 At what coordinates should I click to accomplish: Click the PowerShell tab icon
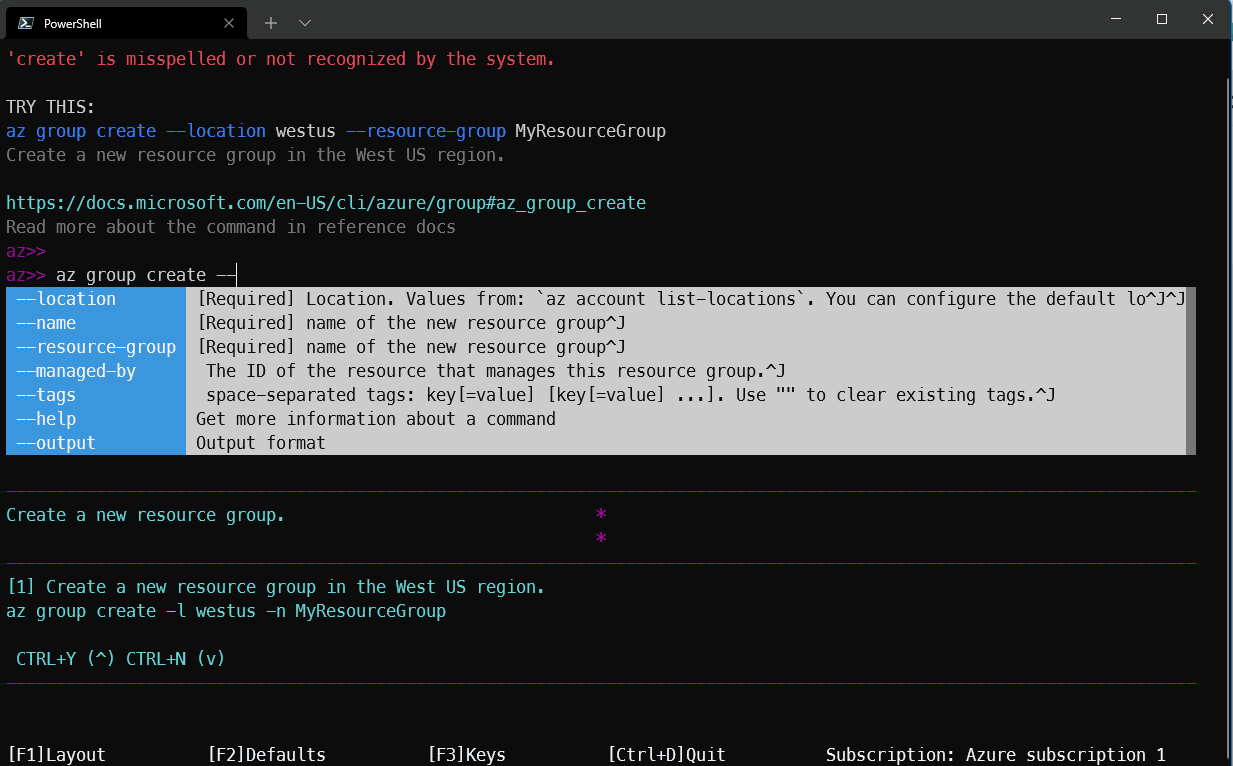tap(26, 23)
